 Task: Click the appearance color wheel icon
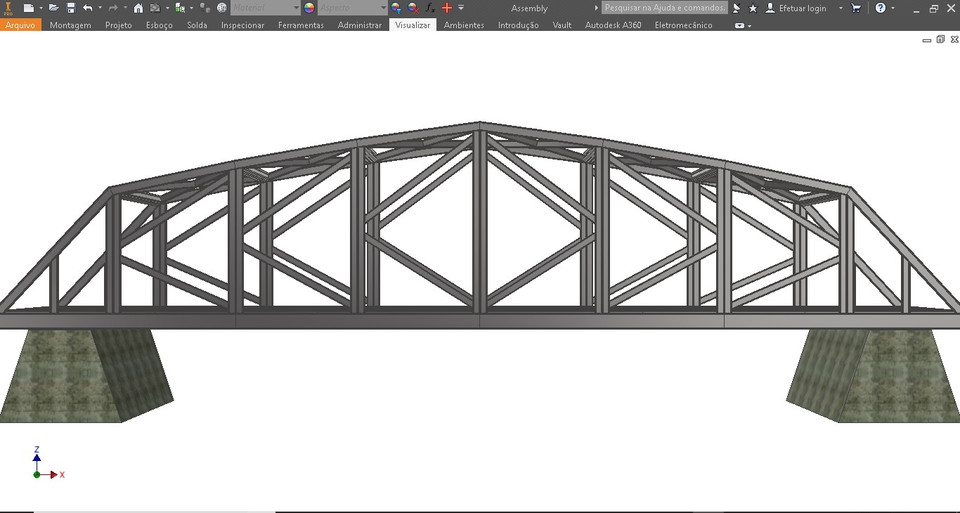[308, 8]
